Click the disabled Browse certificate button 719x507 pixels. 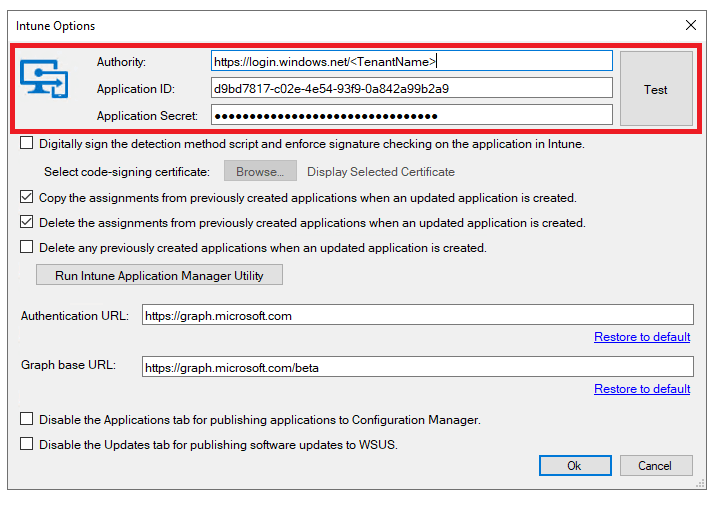(x=260, y=171)
